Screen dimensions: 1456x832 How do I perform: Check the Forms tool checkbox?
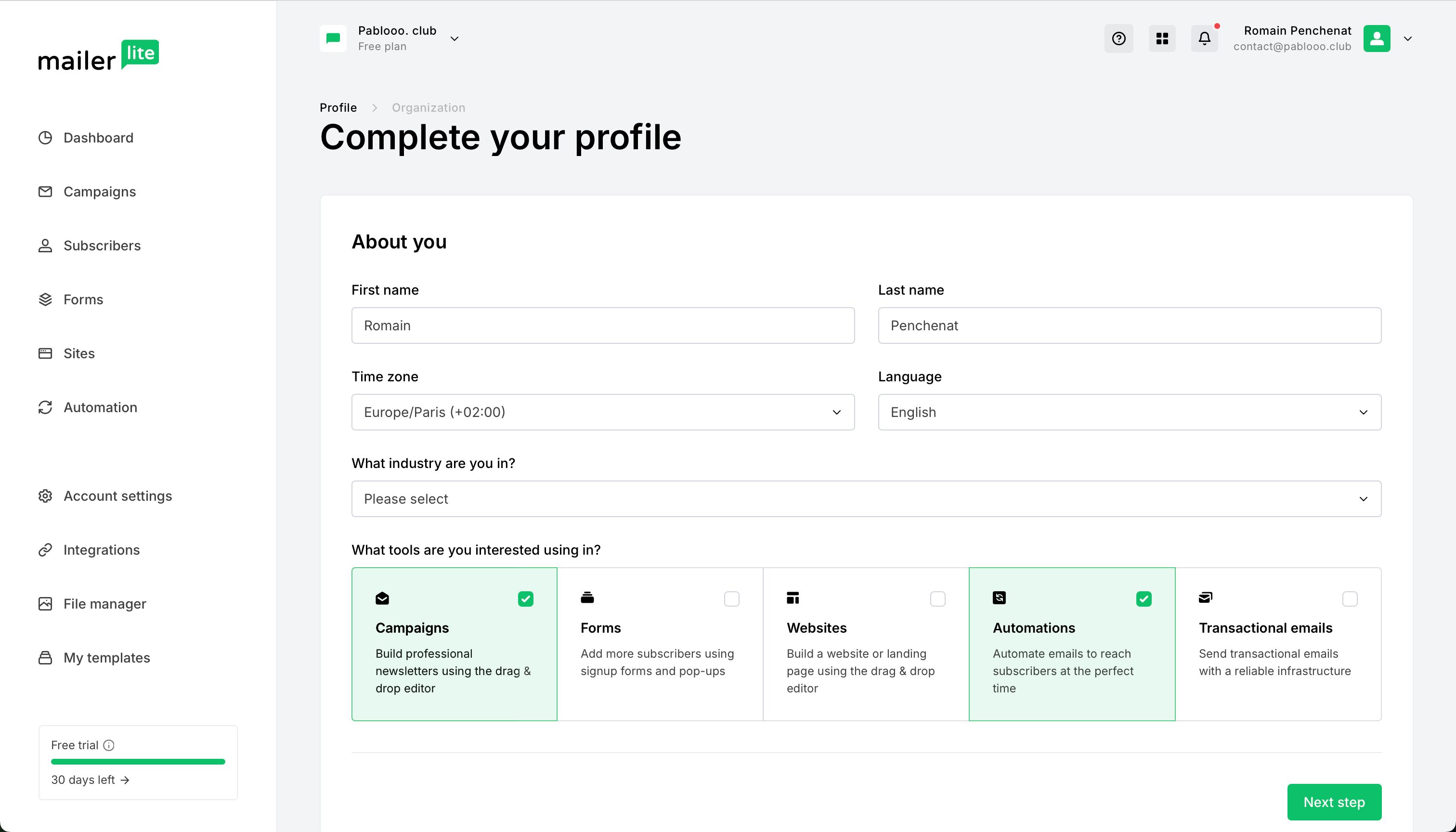tap(731, 599)
